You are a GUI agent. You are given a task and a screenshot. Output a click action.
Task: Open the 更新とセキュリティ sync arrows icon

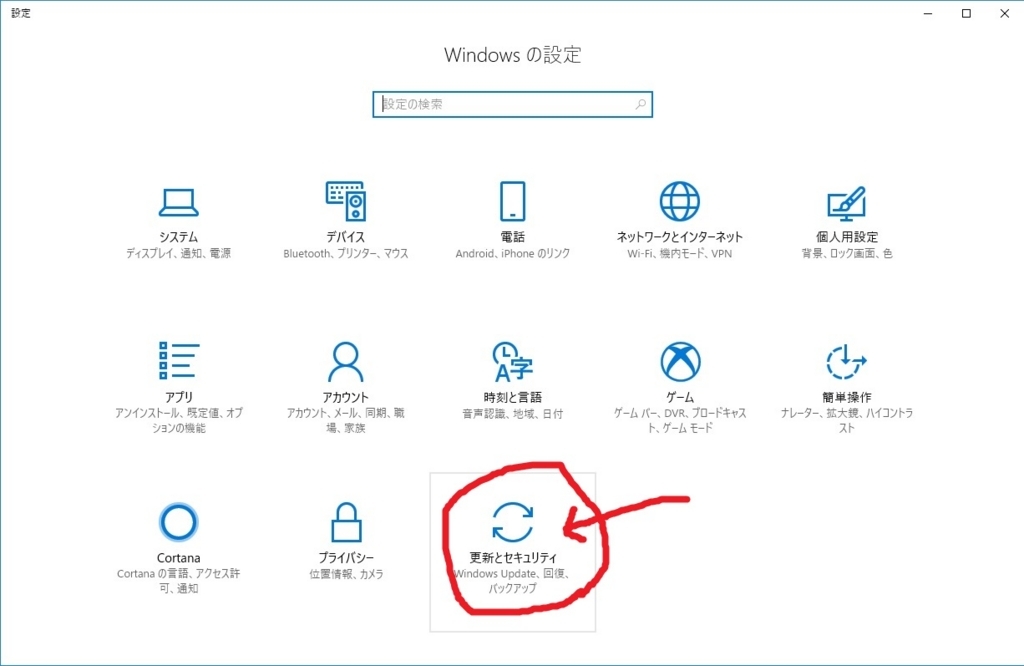pos(513,522)
